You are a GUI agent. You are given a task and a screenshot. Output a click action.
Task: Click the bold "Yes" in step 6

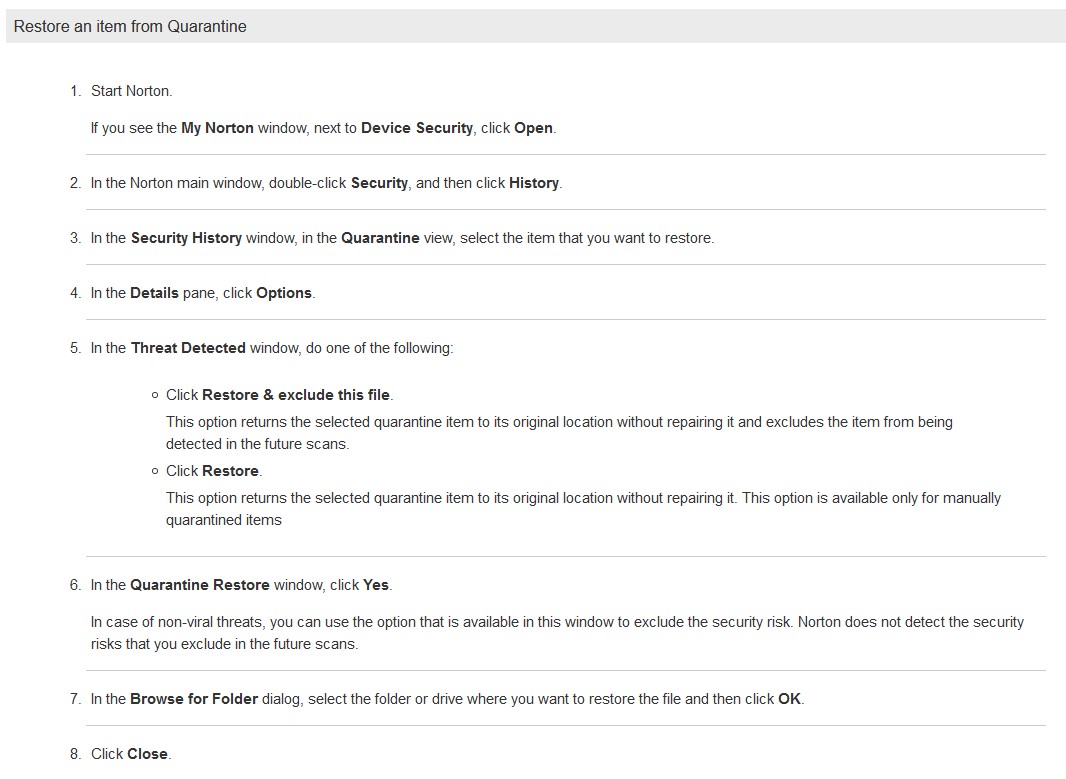[x=376, y=586]
